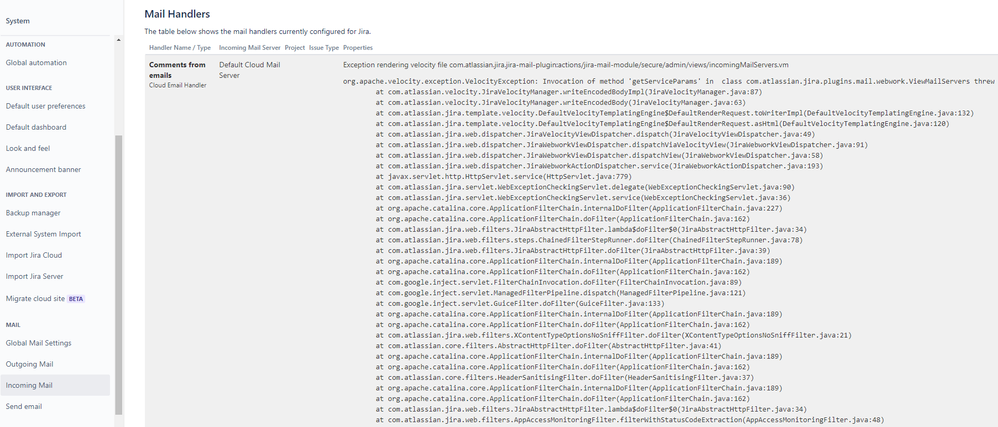Click the AppAccessMonitoringFilter.java:48 stack line
Screen dimensions: 998x427
pyautogui.click(x=629, y=420)
